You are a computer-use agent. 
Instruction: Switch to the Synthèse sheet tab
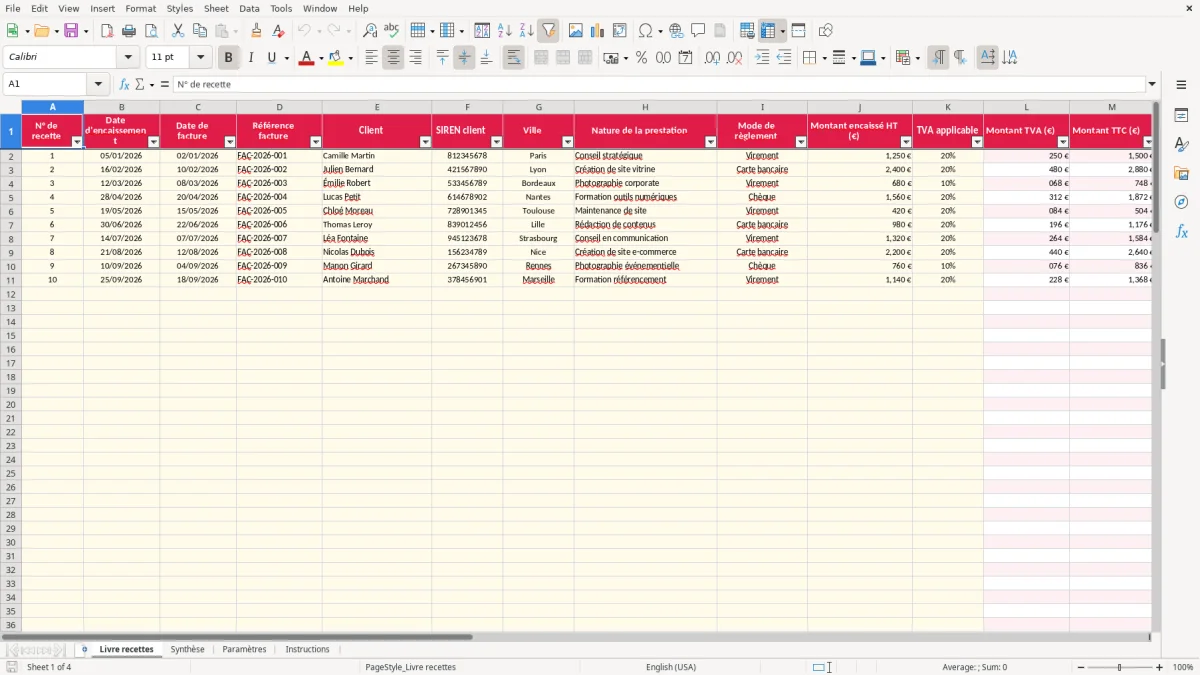187,649
